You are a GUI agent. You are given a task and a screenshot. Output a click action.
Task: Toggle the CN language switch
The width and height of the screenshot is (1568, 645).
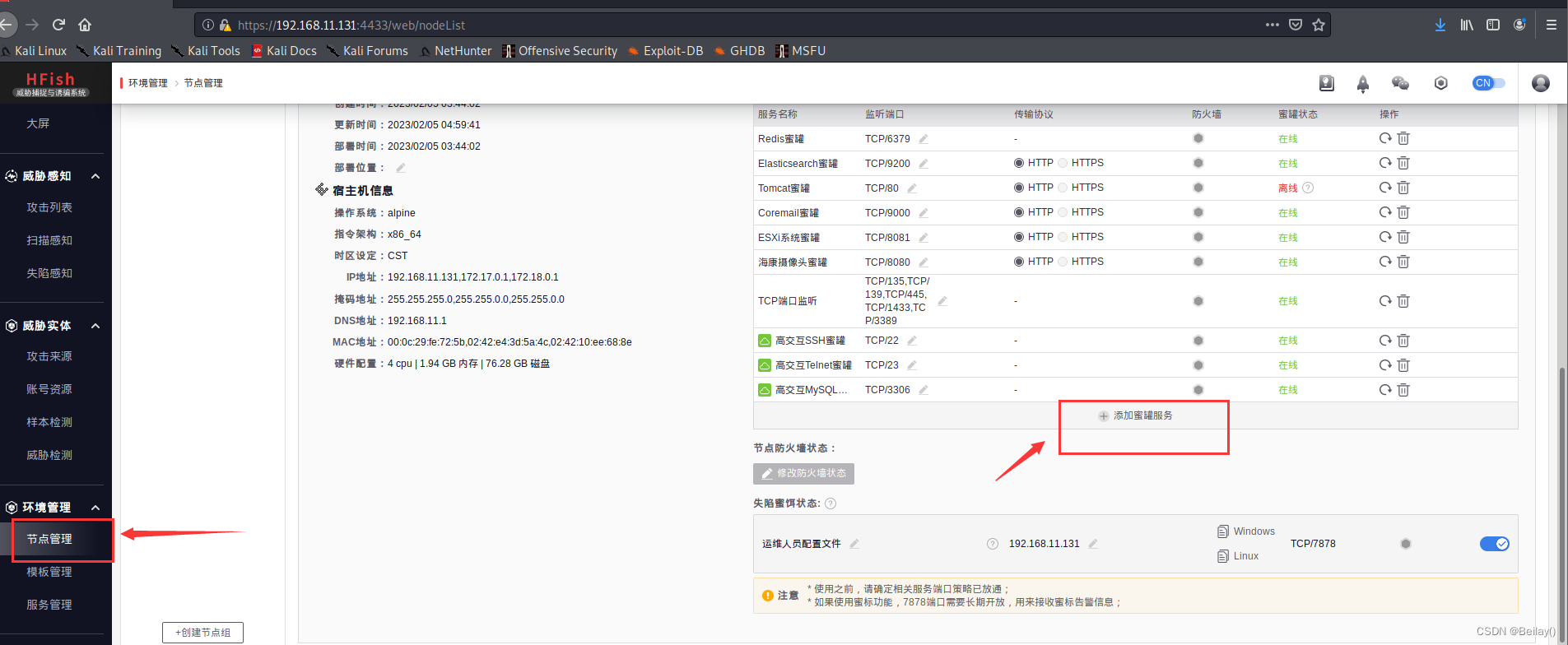coord(1489,83)
